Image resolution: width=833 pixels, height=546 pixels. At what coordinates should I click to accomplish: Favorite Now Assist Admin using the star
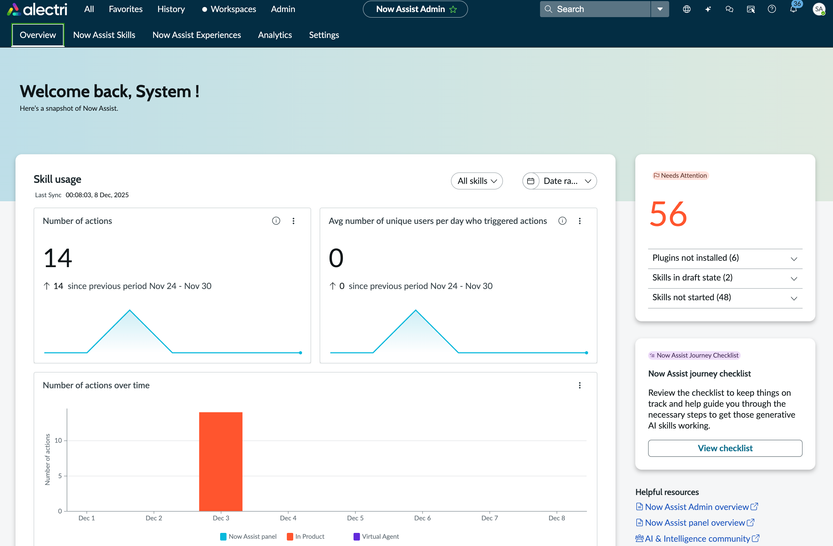[453, 9]
